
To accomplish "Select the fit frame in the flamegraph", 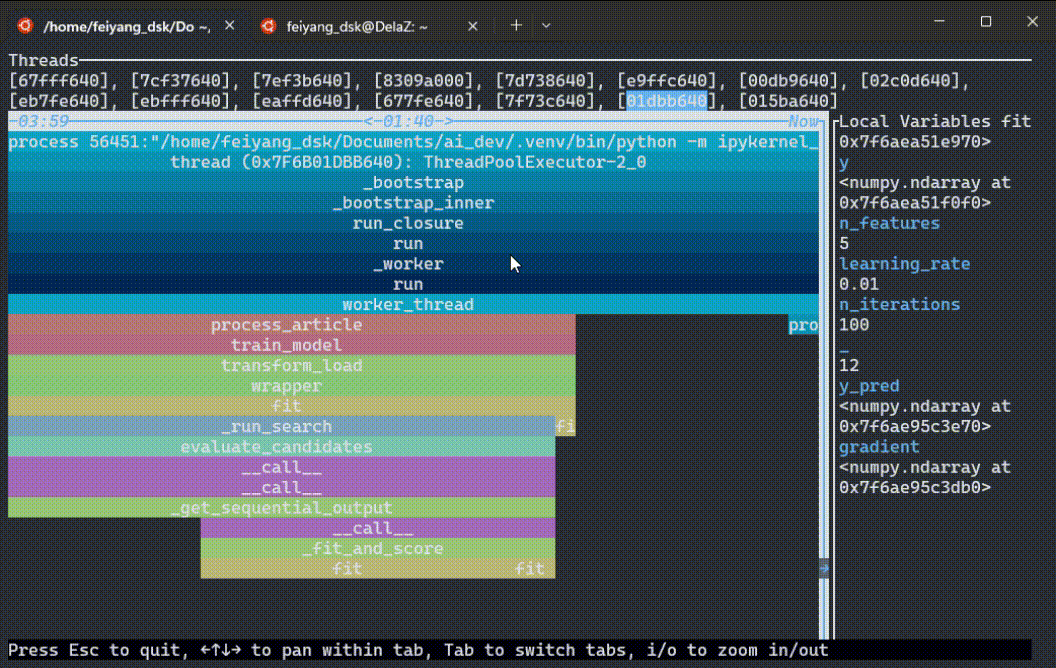I will 287,406.
